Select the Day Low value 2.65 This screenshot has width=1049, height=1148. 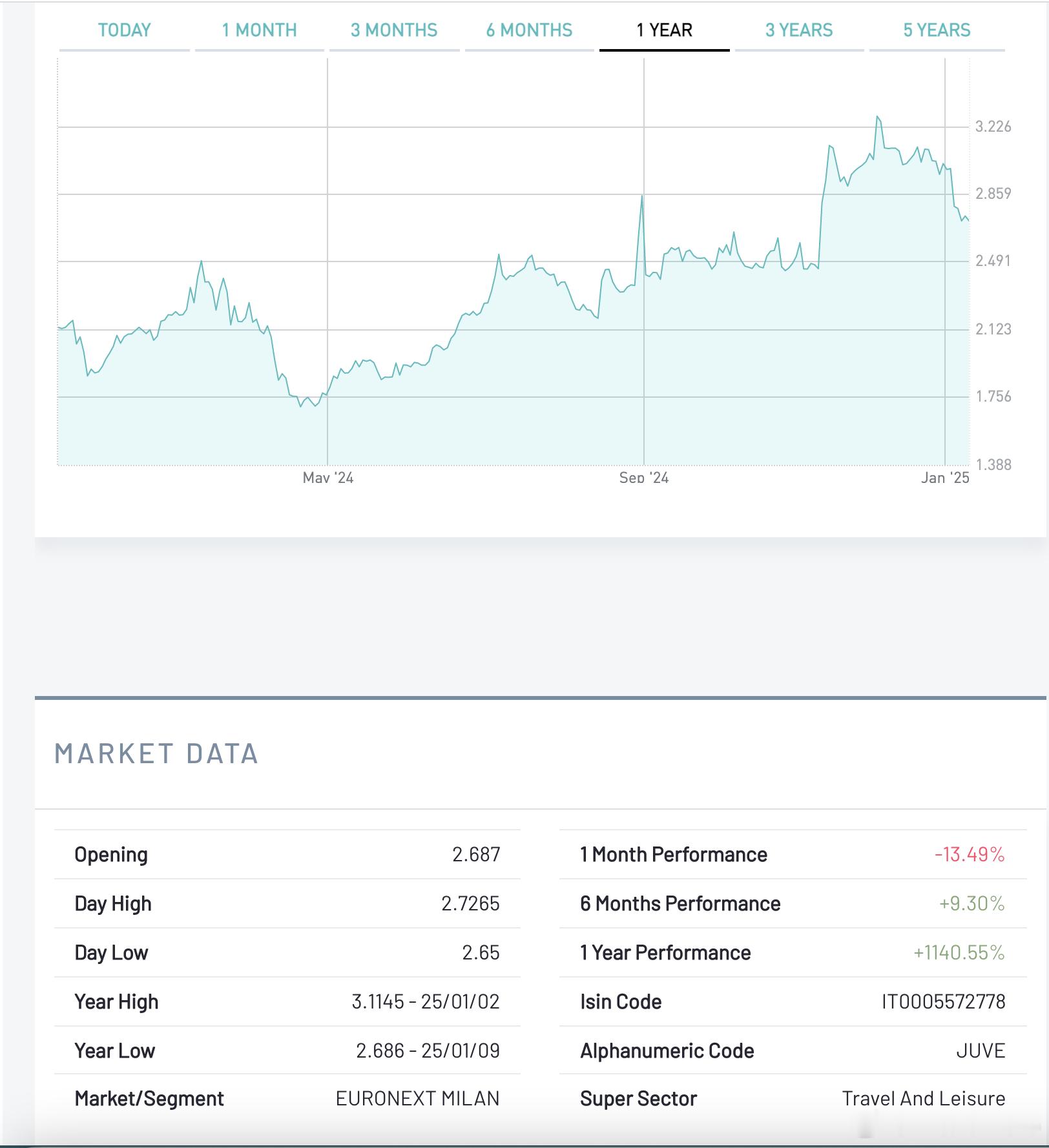click(x=481, y=952)
